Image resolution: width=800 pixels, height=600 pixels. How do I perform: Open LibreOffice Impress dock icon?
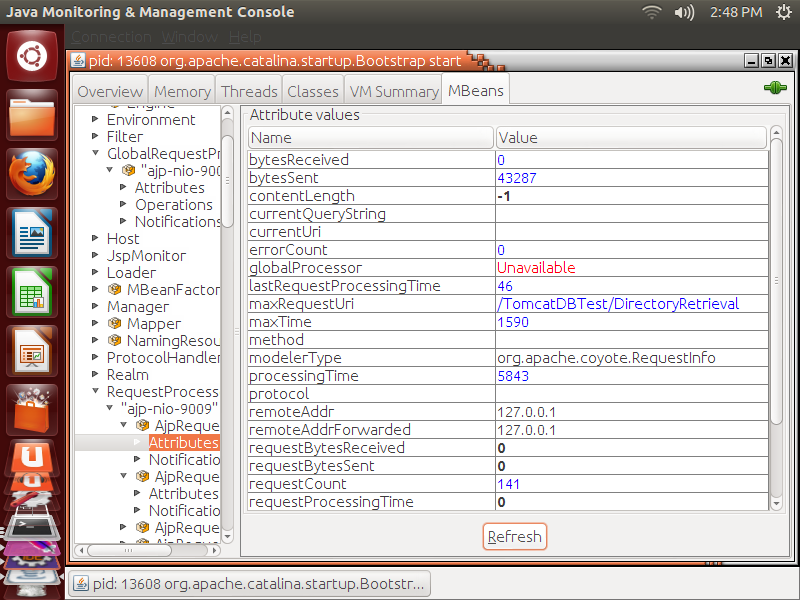coord(32,351)
